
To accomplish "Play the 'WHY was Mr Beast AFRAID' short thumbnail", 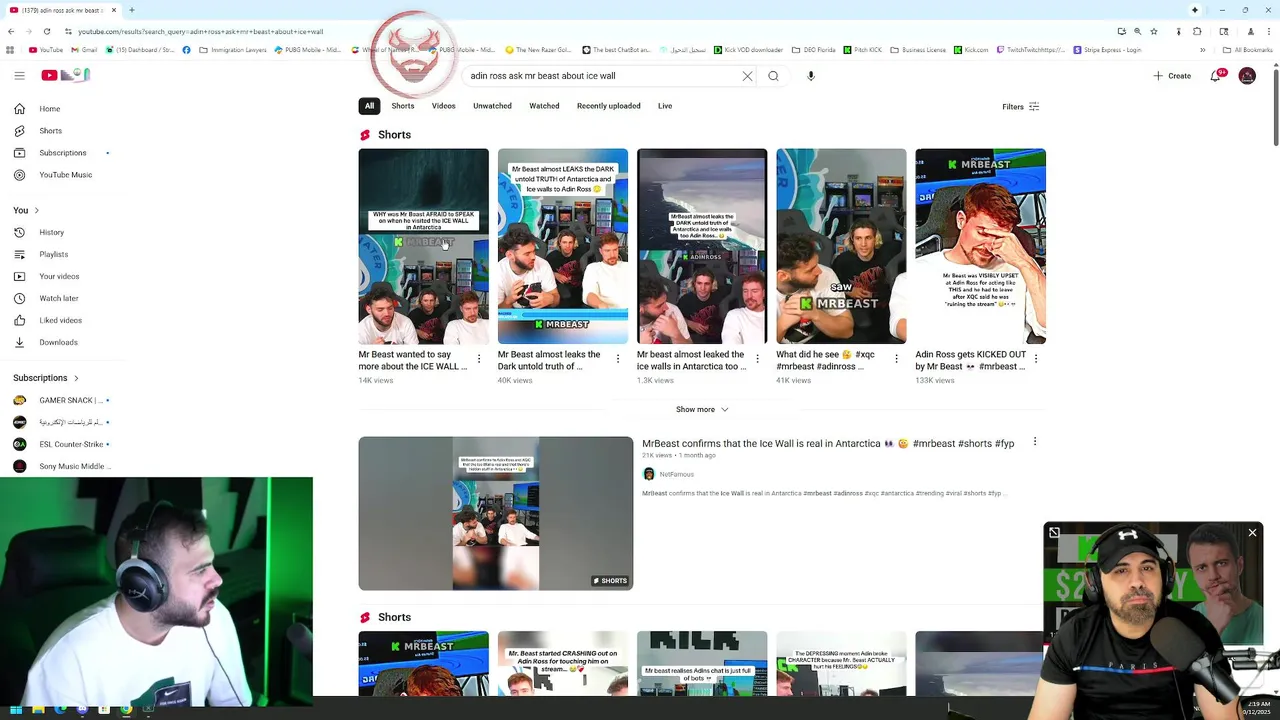I will (x=424, y=246).
